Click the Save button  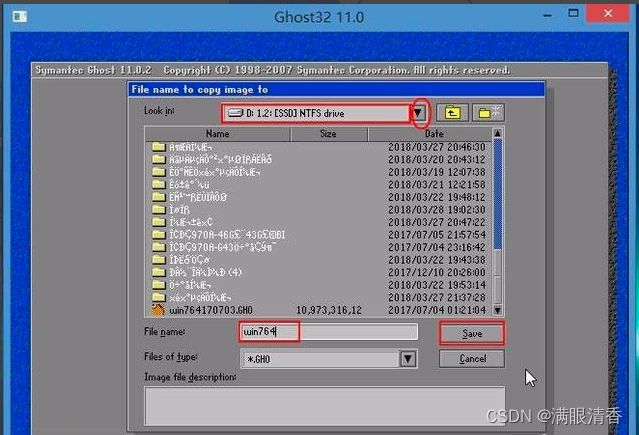coord(472,334)
